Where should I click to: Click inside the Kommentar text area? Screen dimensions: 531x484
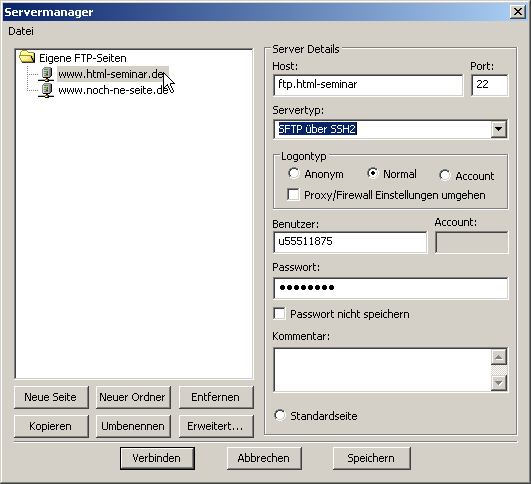tap(382, 370)
